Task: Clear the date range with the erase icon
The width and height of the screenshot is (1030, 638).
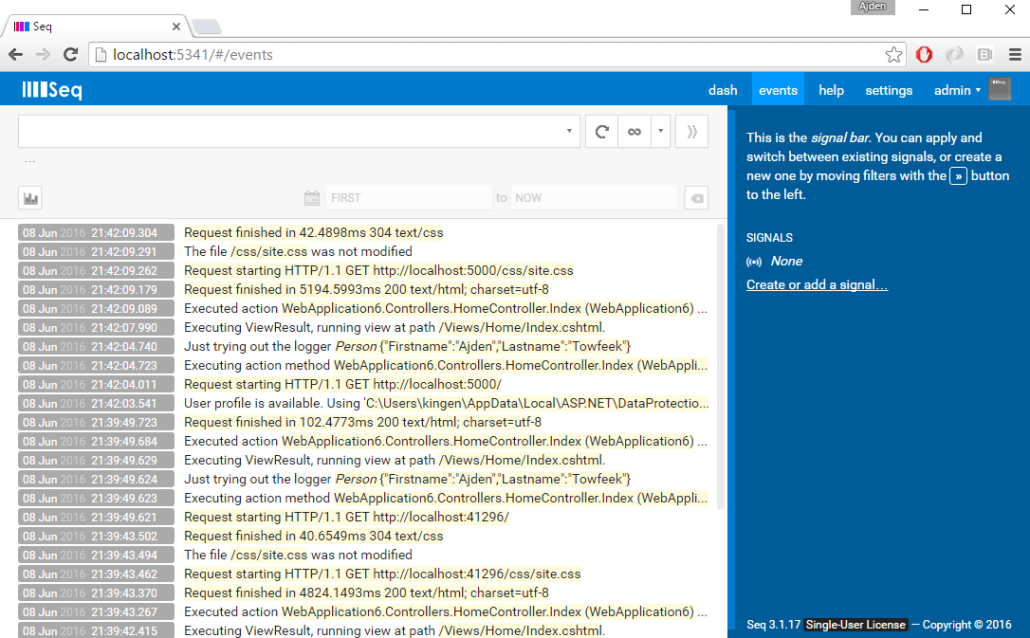Action: (x=696, y=197)
